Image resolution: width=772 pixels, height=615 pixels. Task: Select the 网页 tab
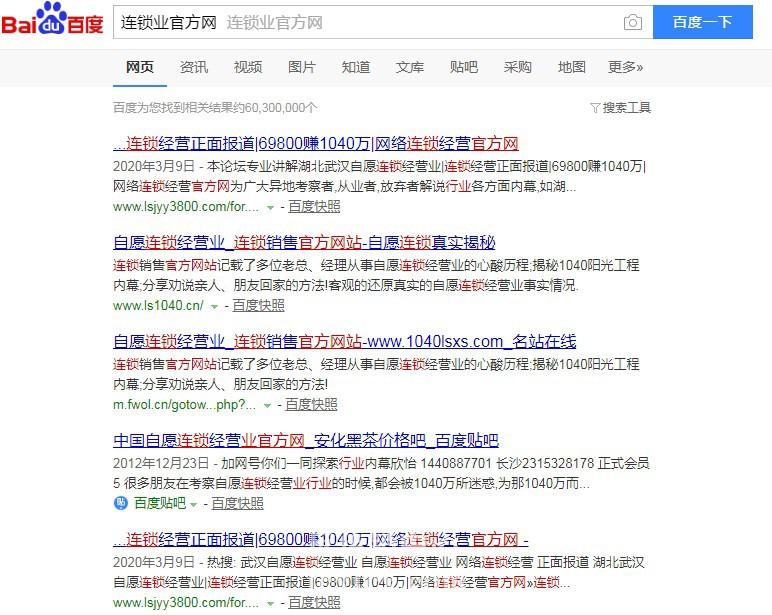point(140,67)
